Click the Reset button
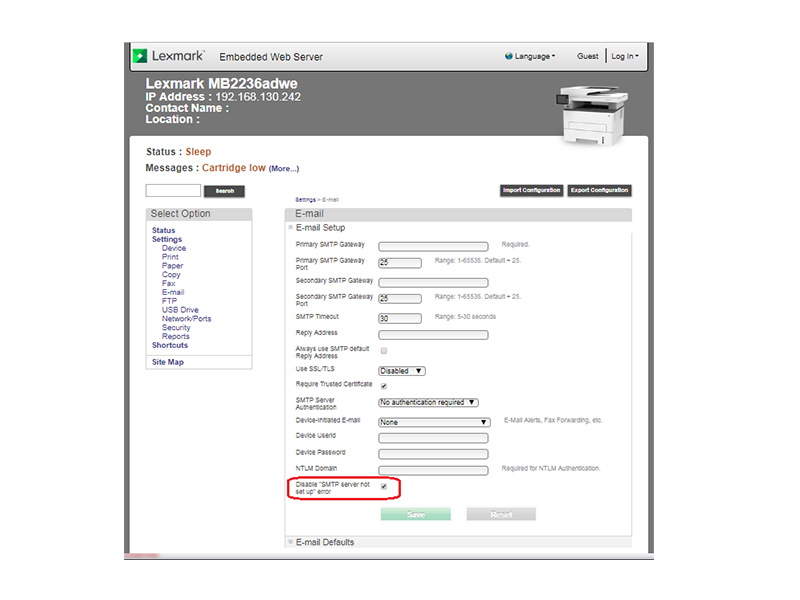This screenshot has height=600, width=800. tap(501, 514)
